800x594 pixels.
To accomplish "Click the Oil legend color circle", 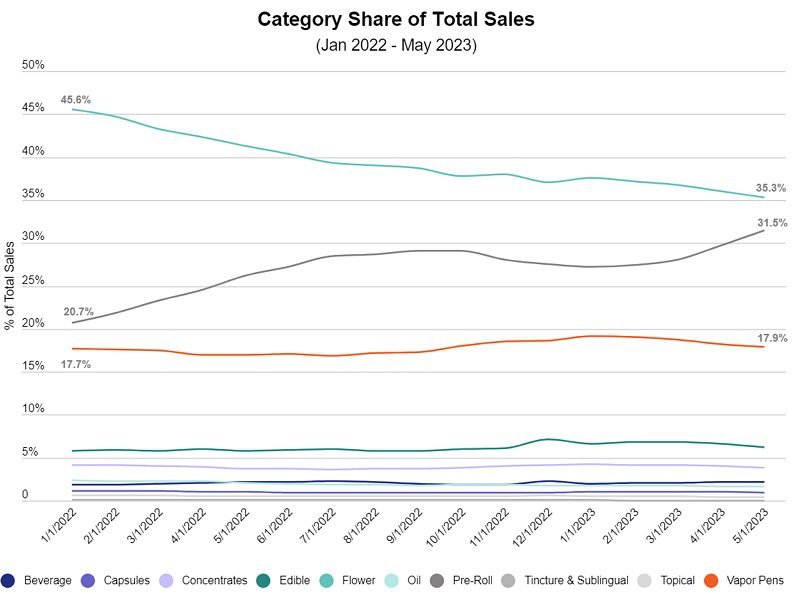I will (389, 580).
